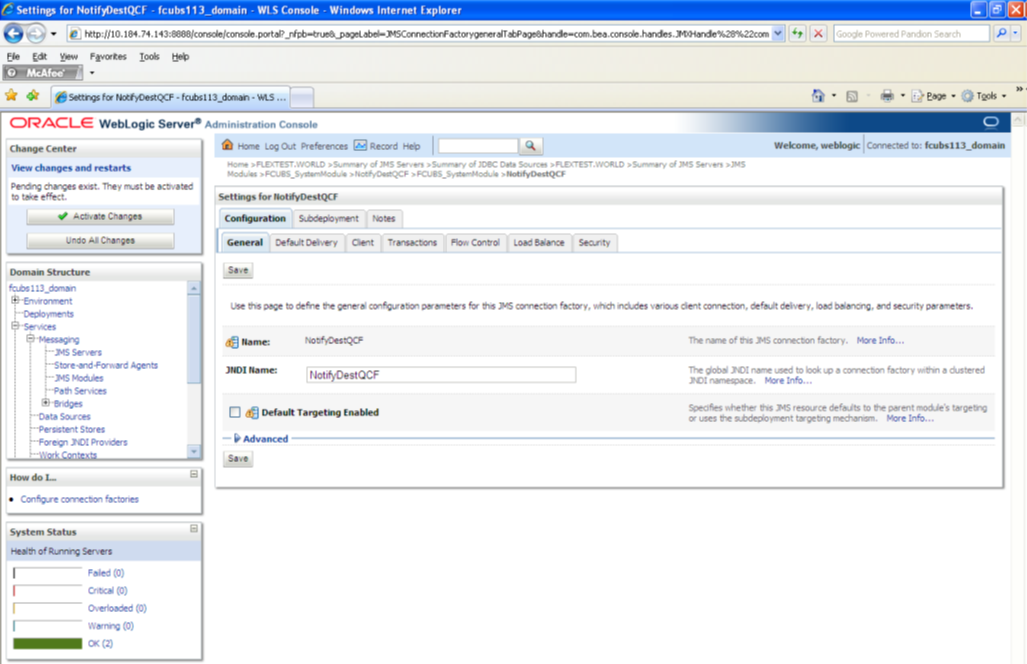Screen dimensions: 1027x664
Task: Open the File menu
Action: point(13,56)
